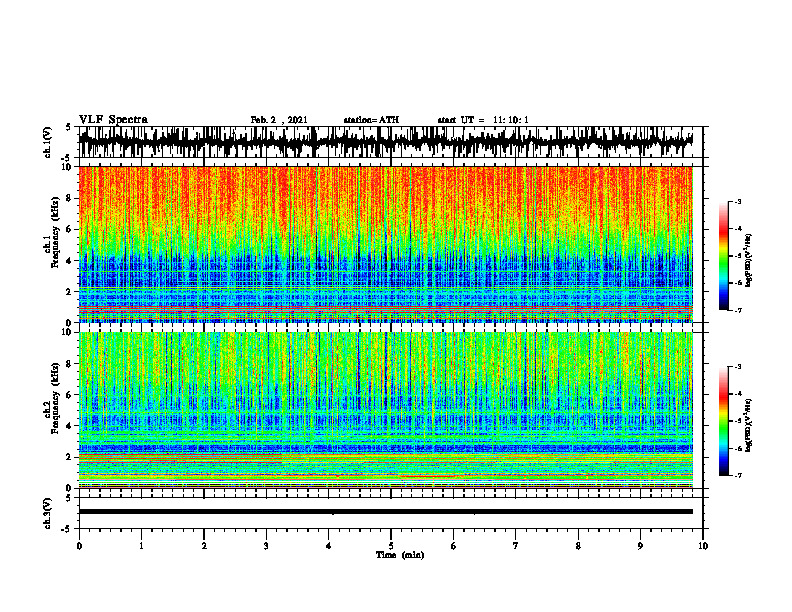Click the "-5" tick on ch.3(V) axis
The width and height of the screenshot is (792, 612).
(x=67, y=529)
